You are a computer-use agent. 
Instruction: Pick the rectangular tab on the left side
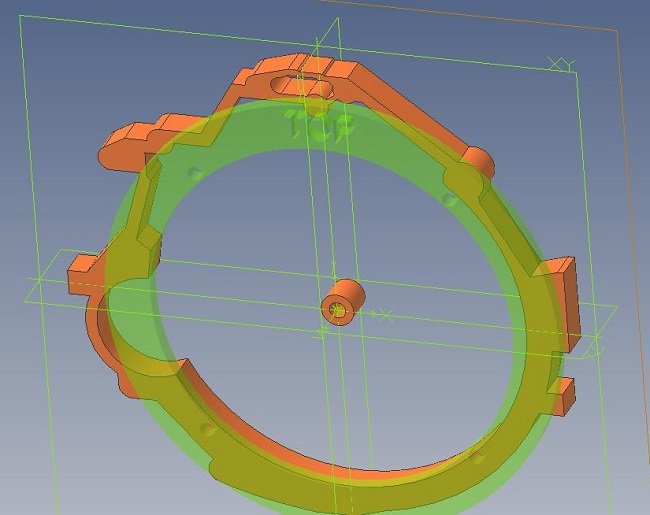pyautogui.click(x=82, y=276)
